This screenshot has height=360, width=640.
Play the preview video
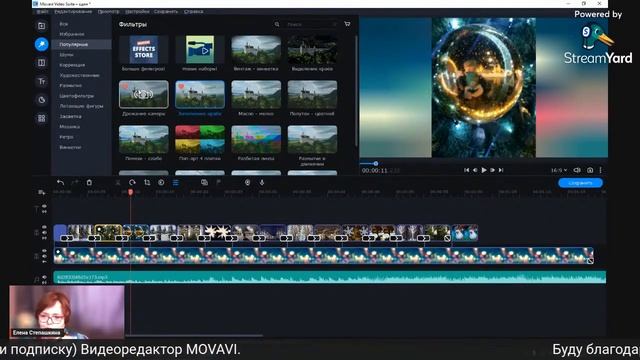click(x=484, y=170)
